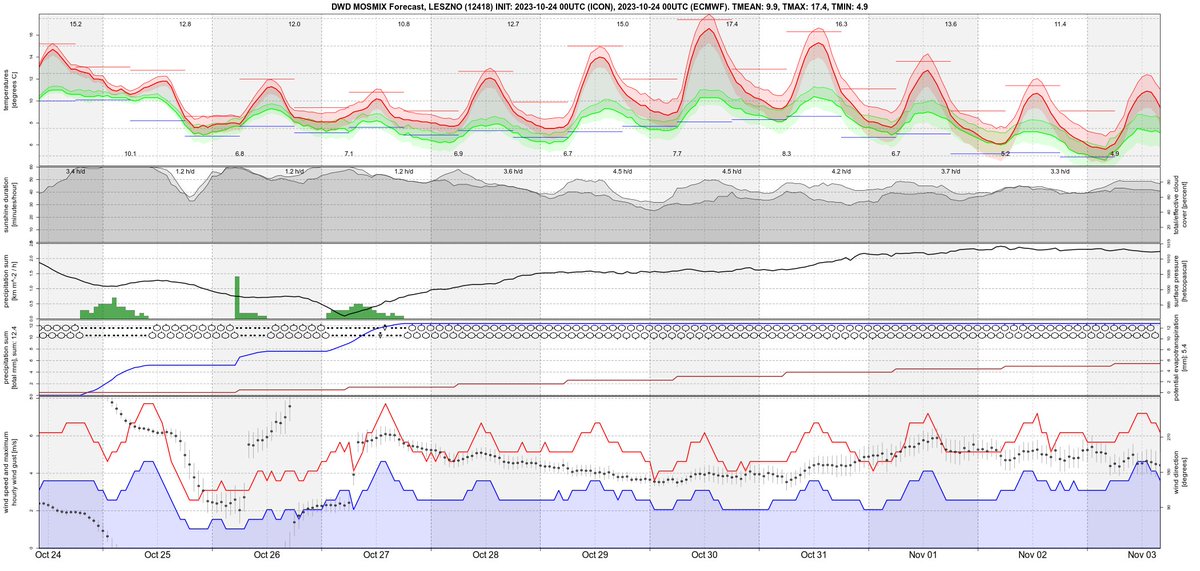This screenshot has width=1200, height=571.
Task: Click the 'Nov 01' date label
Action: [923, 553]
